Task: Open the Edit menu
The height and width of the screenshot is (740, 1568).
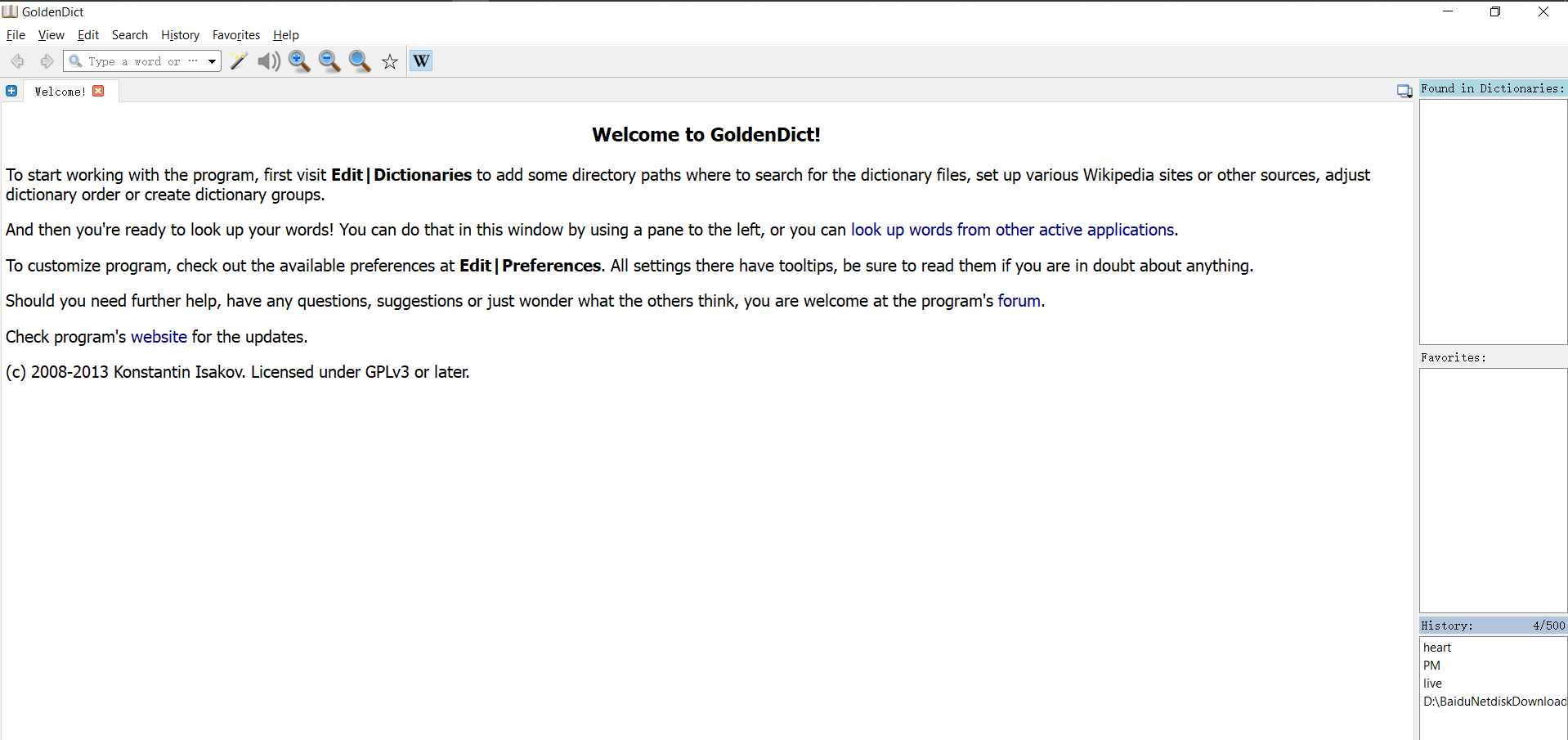Action: pos(88,35)
